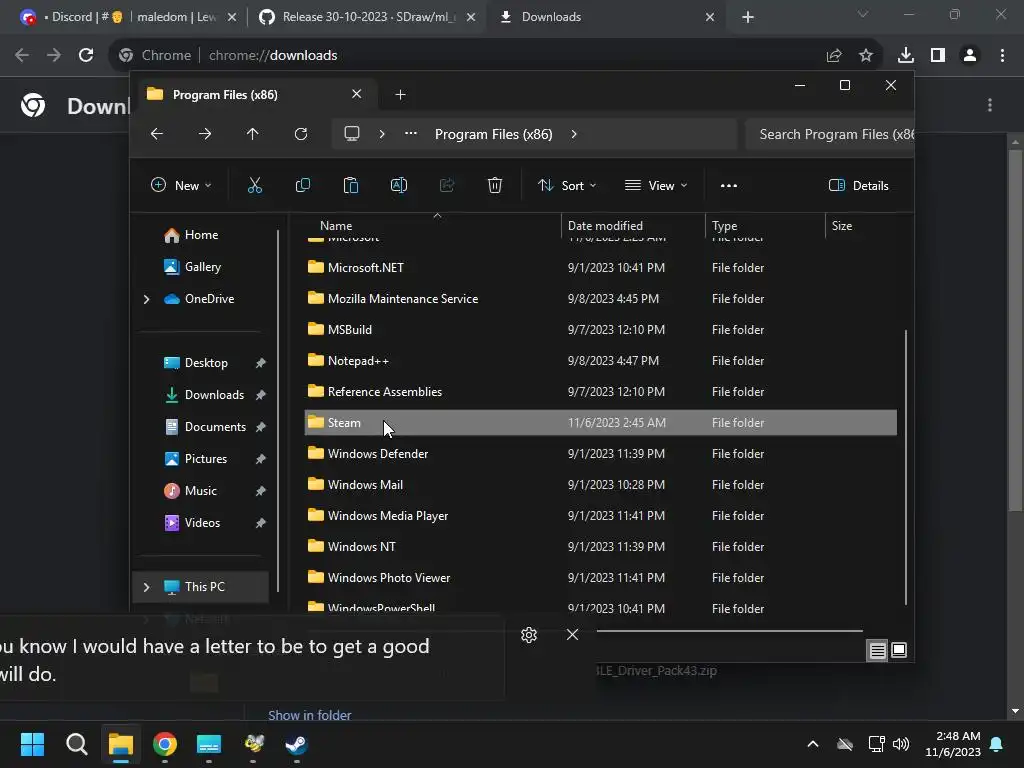The image size is (1024, 768).
Task: Expand the OneDrive tree node
Action: 146,299
